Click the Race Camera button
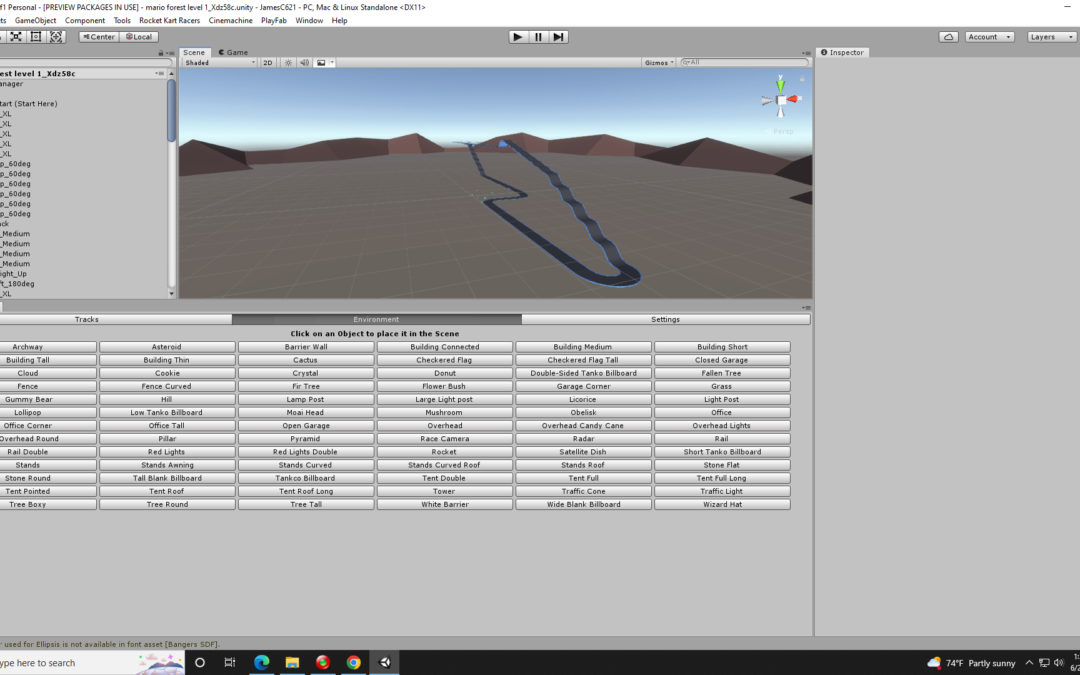This screenshot has height=675, width=1080. point(444,439)
